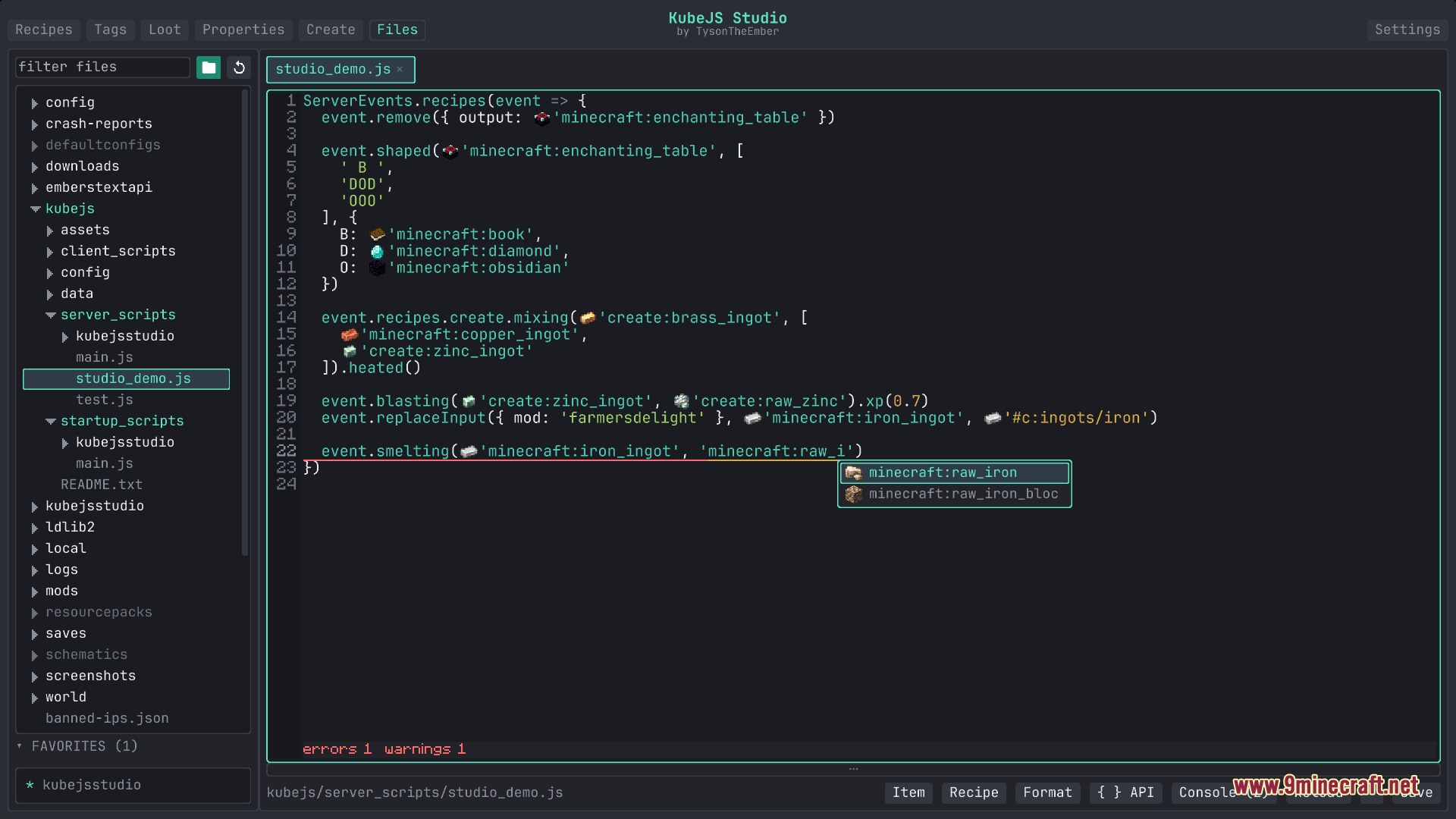Click the Item button in bottom bar
This screenshot has width=1456, height=819.
tap(908, 792)
